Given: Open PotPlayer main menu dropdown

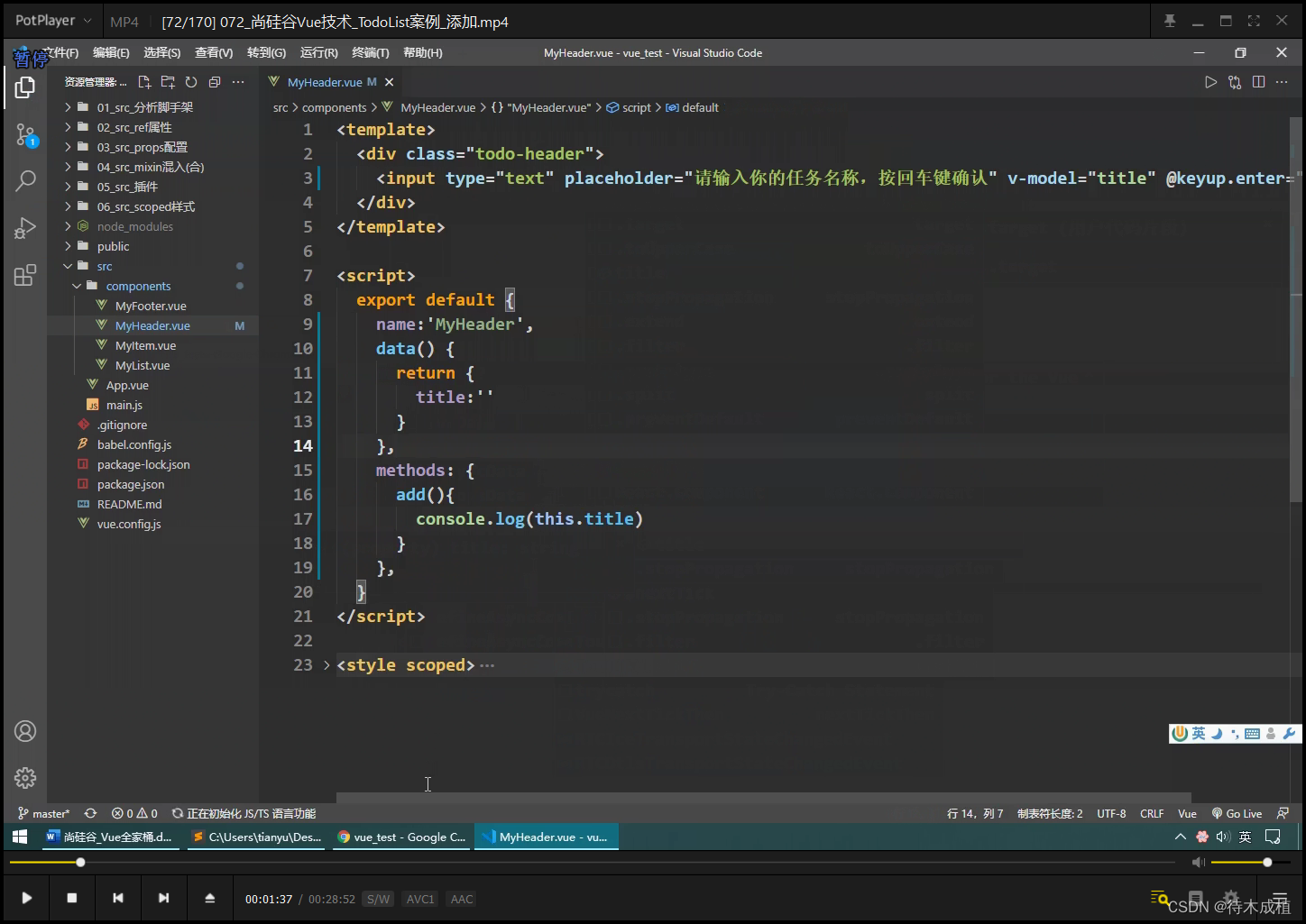Looking at the screenshot, I should 54,21.
